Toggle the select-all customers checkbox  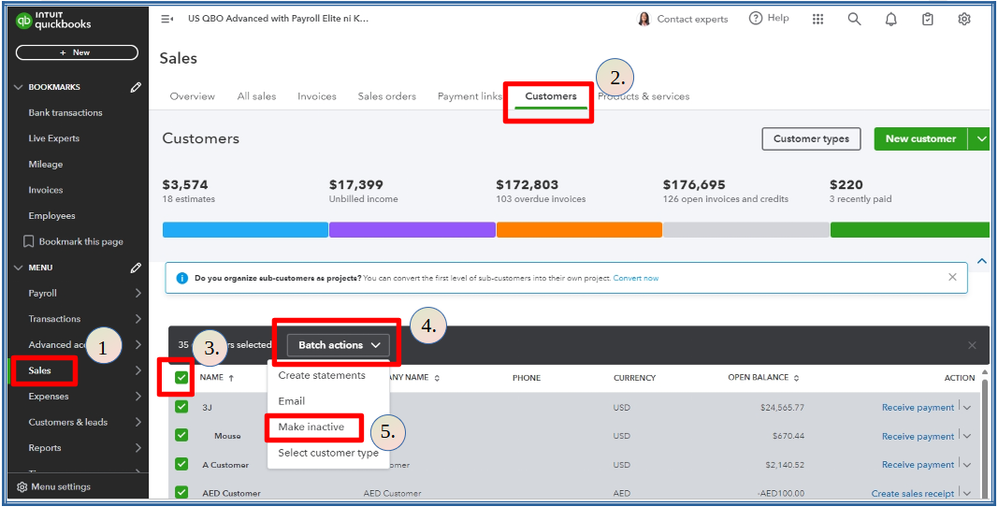point(182,378)
